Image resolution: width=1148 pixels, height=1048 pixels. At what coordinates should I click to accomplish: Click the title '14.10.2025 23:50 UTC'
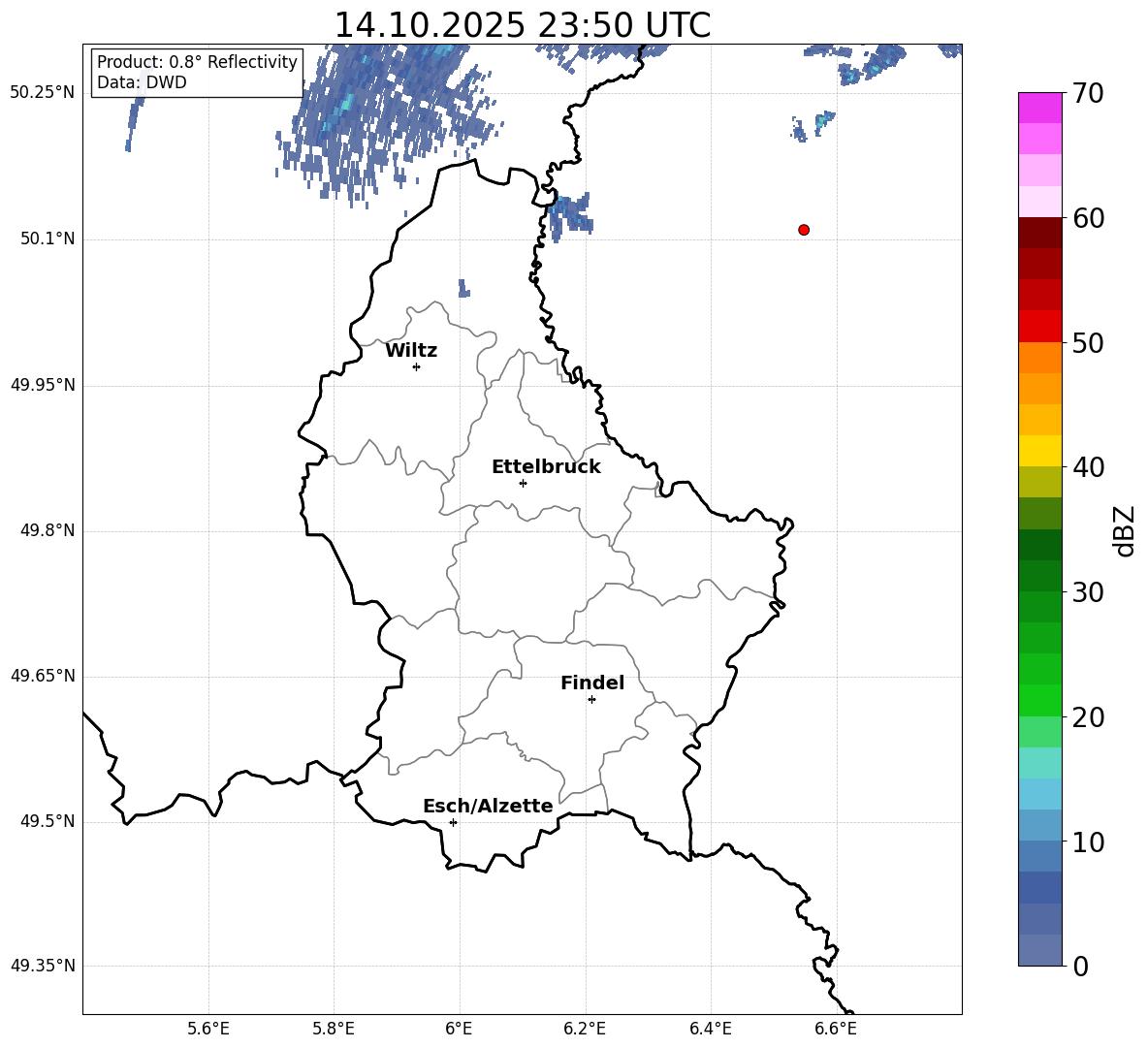tap(522, 25)
